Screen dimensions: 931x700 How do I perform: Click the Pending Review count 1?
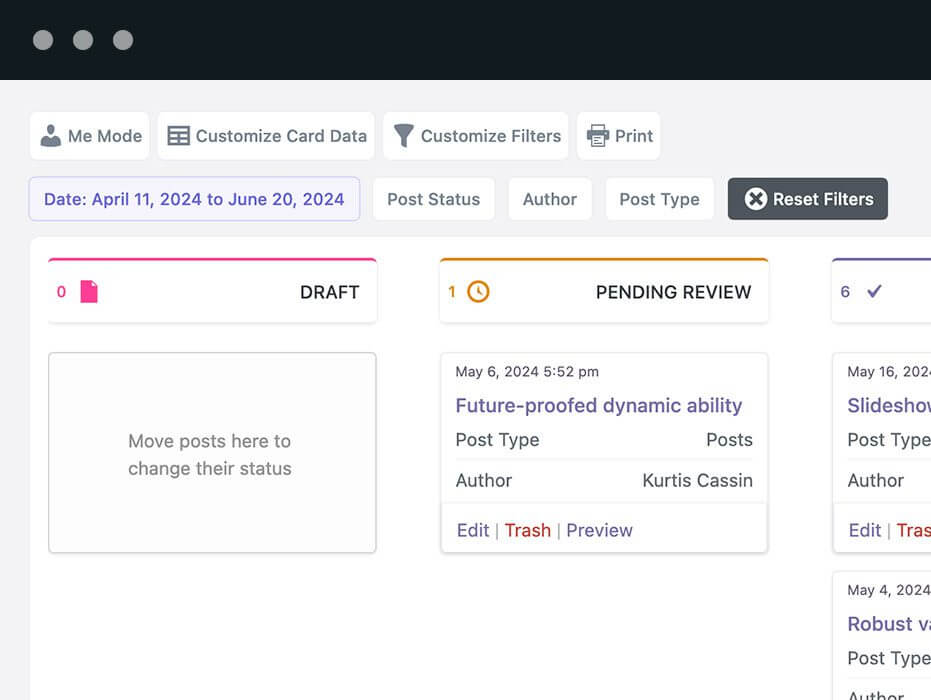pos(452,292)
